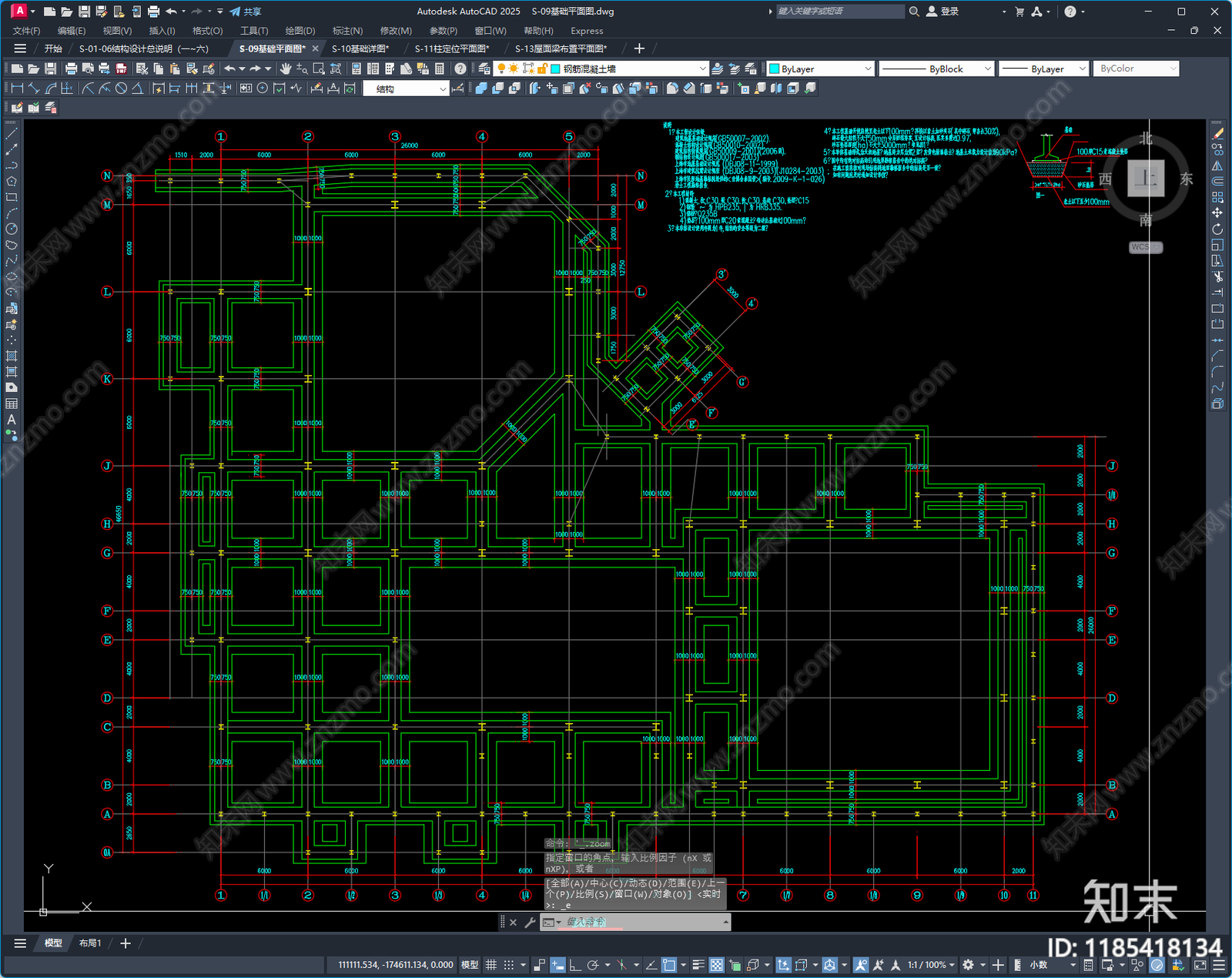Click the Zoom Window toolbar icon
Image resolution: width=1232 pixels, height=978 pixels.
tap(319, 69)
